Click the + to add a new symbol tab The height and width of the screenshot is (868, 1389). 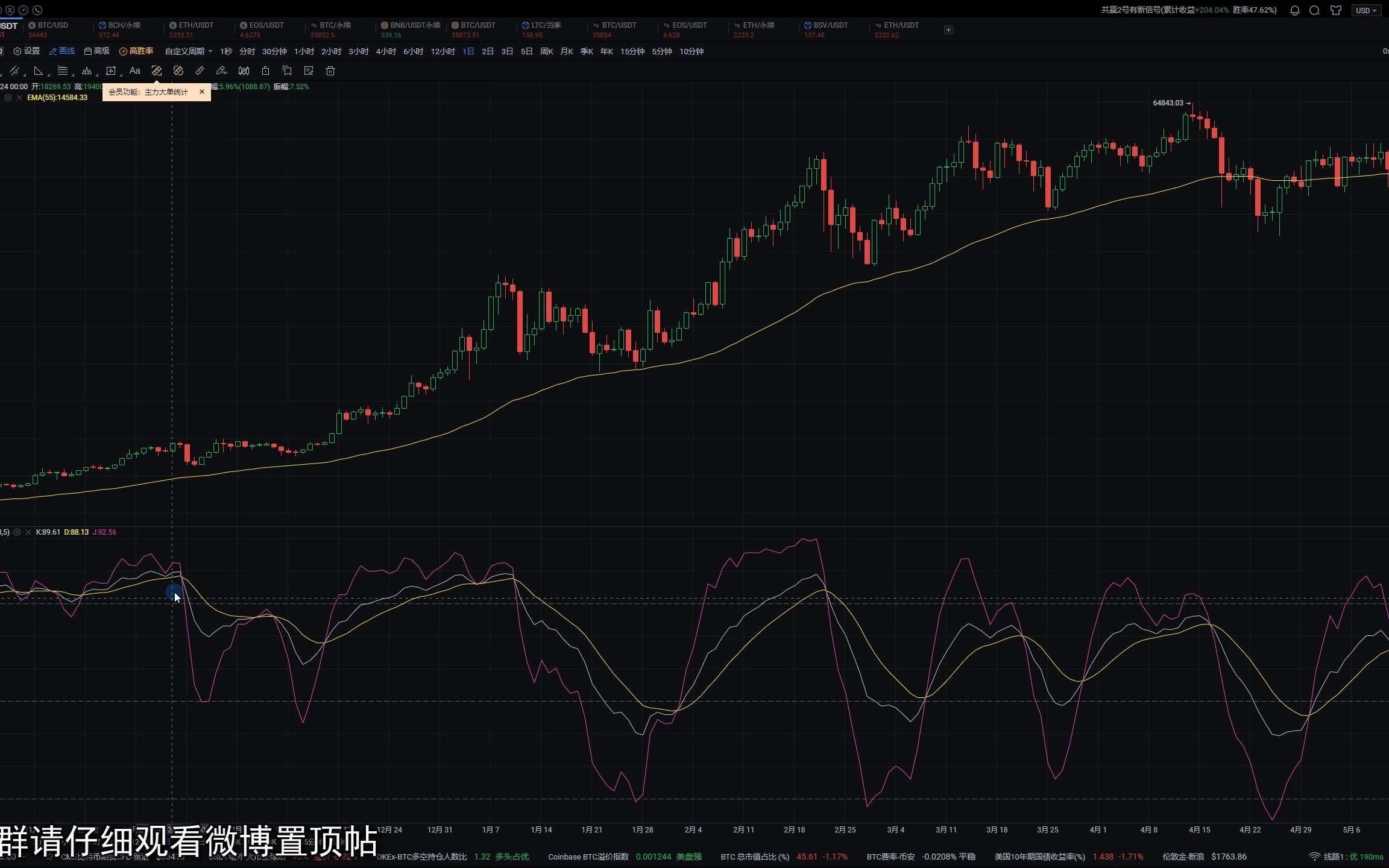[x=948, y=29]
